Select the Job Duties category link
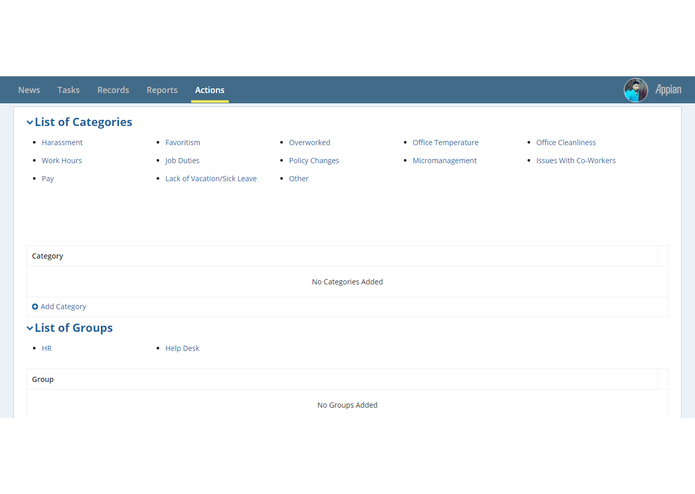The height and width of the screenshot is (494, 695). click(182, 161)
